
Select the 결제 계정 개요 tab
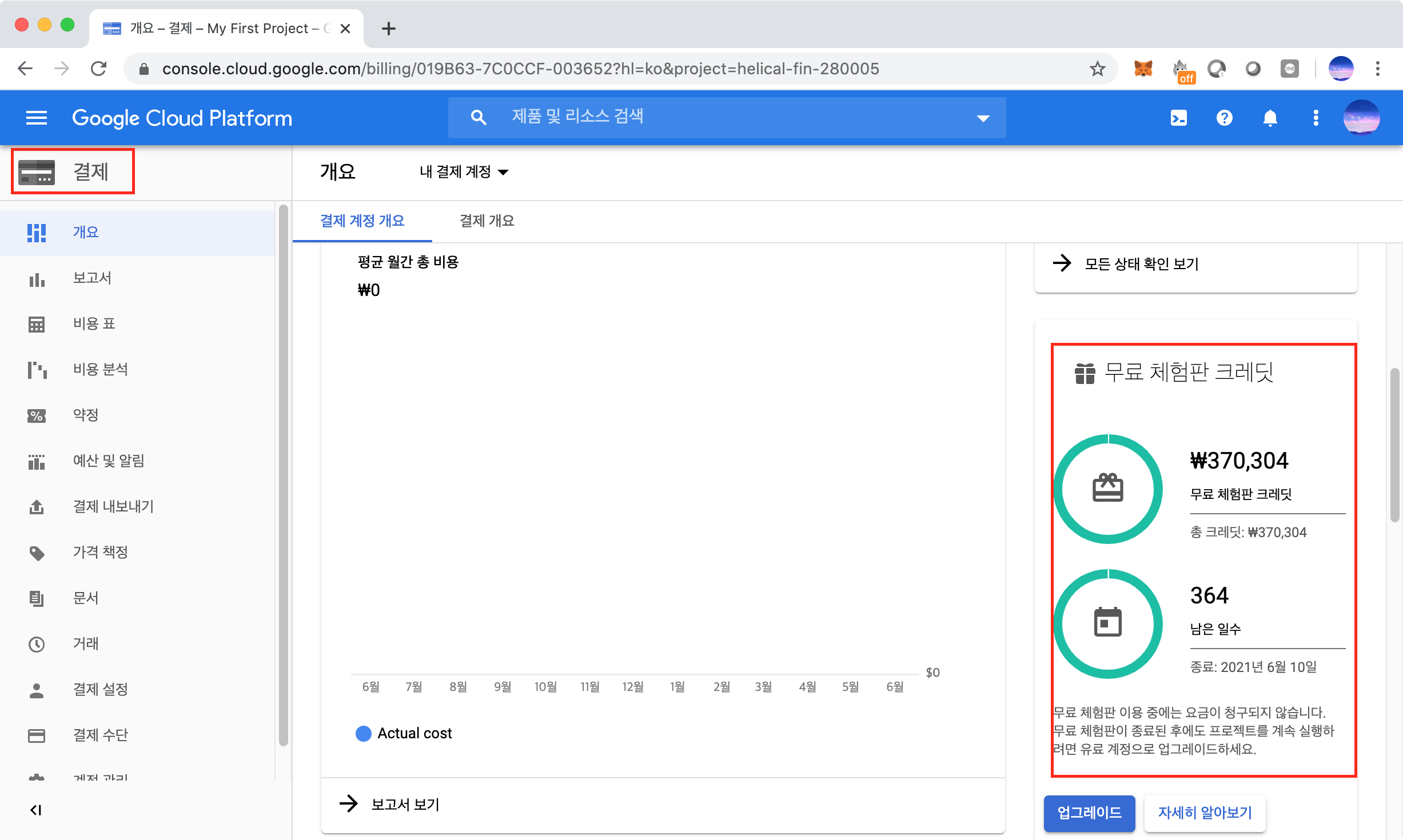[362, 221]
